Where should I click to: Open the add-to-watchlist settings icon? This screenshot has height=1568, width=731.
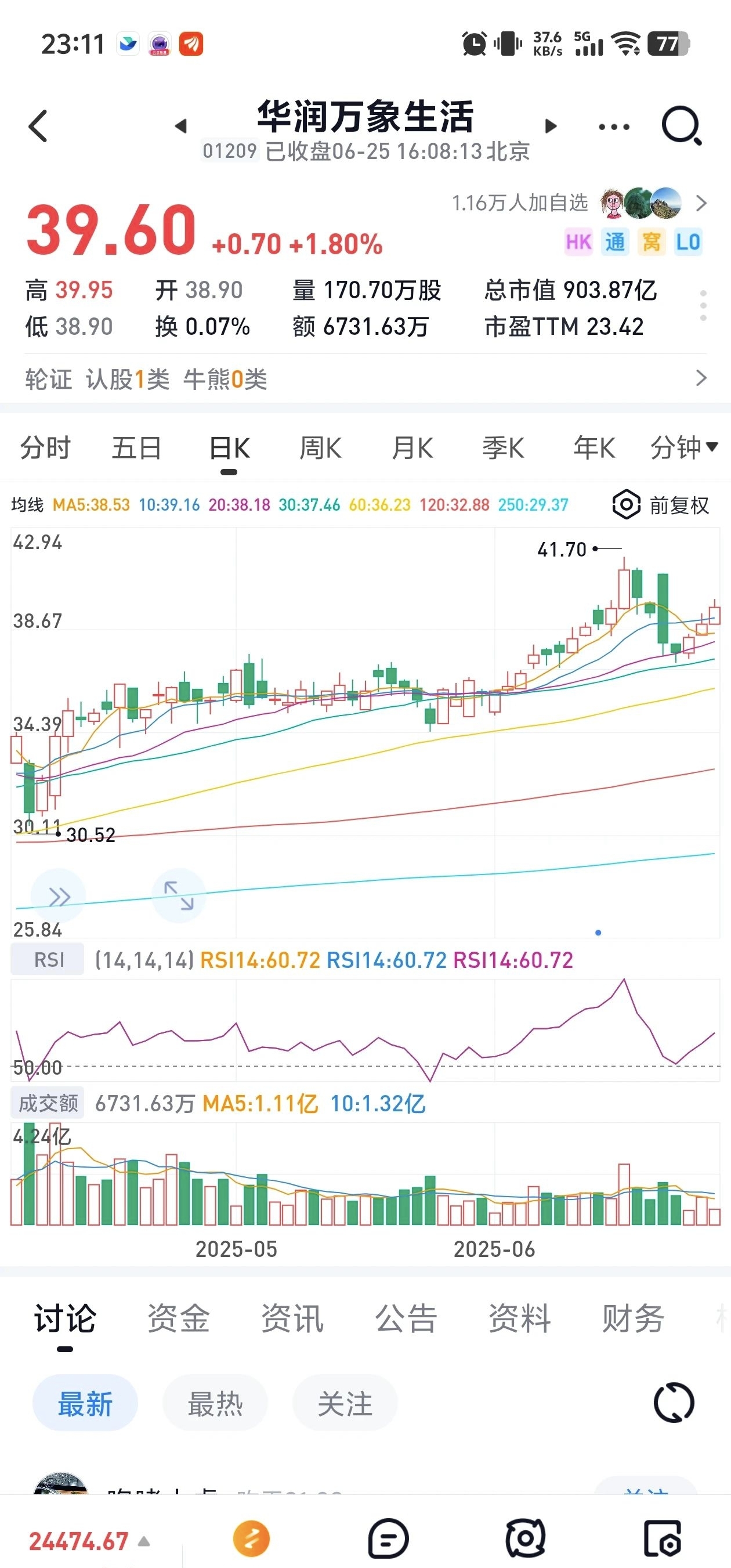click(662, 1540)
